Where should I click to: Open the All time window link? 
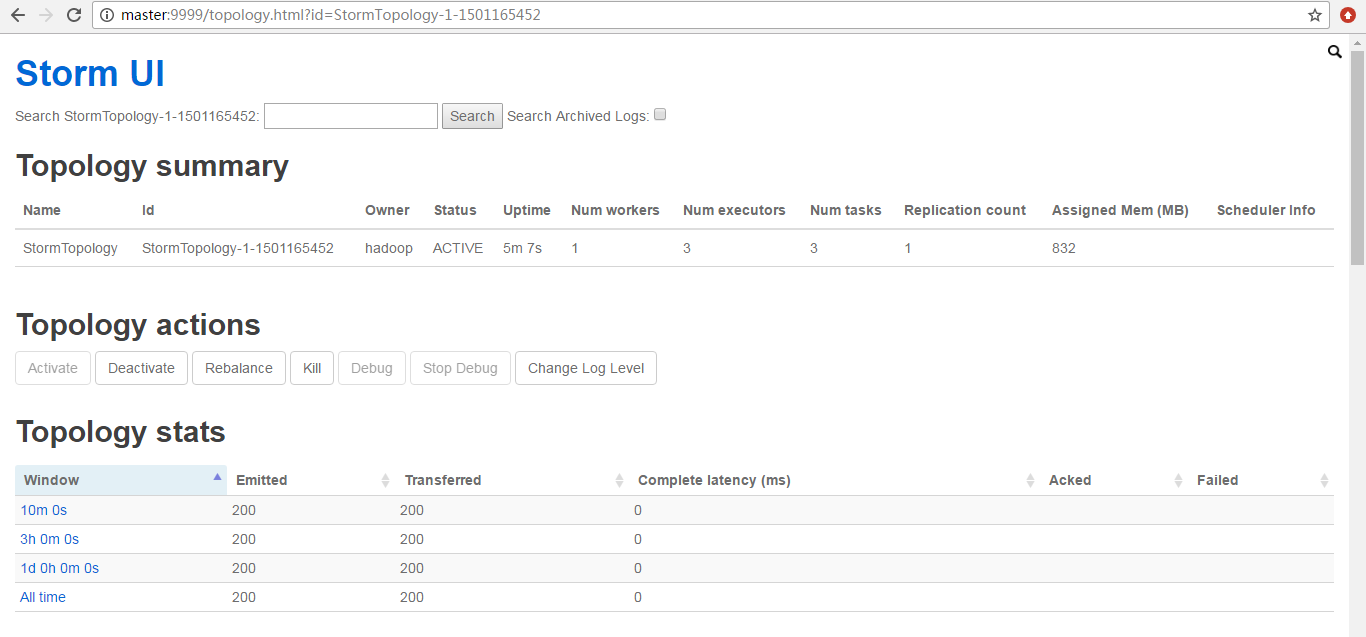click(43, 597)
